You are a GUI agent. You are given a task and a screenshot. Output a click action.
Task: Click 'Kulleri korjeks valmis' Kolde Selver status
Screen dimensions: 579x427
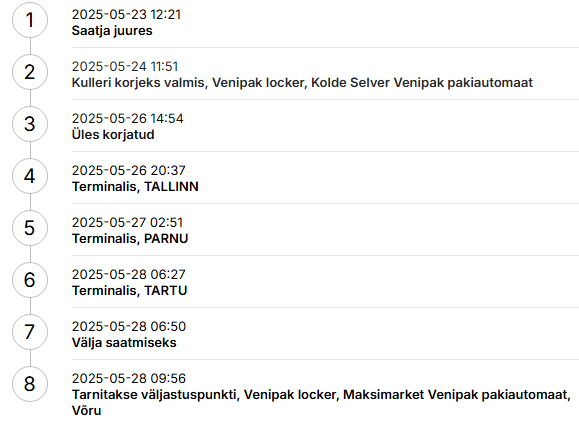(x=302, y=83)
